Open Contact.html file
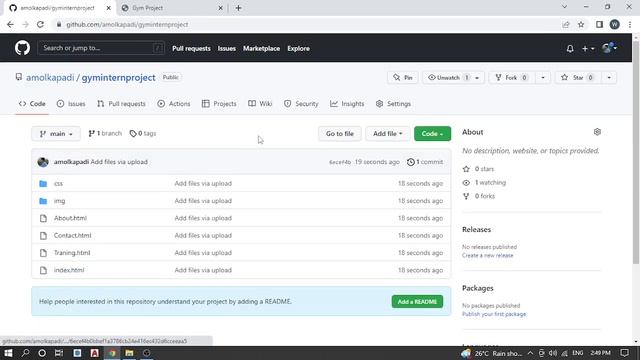Image resolution: width=640 pixels, height=360 pixels. click(x=72, y=236)
